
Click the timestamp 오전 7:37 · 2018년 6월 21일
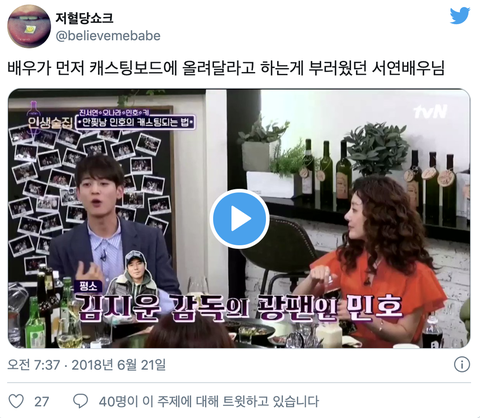point(86,365)
